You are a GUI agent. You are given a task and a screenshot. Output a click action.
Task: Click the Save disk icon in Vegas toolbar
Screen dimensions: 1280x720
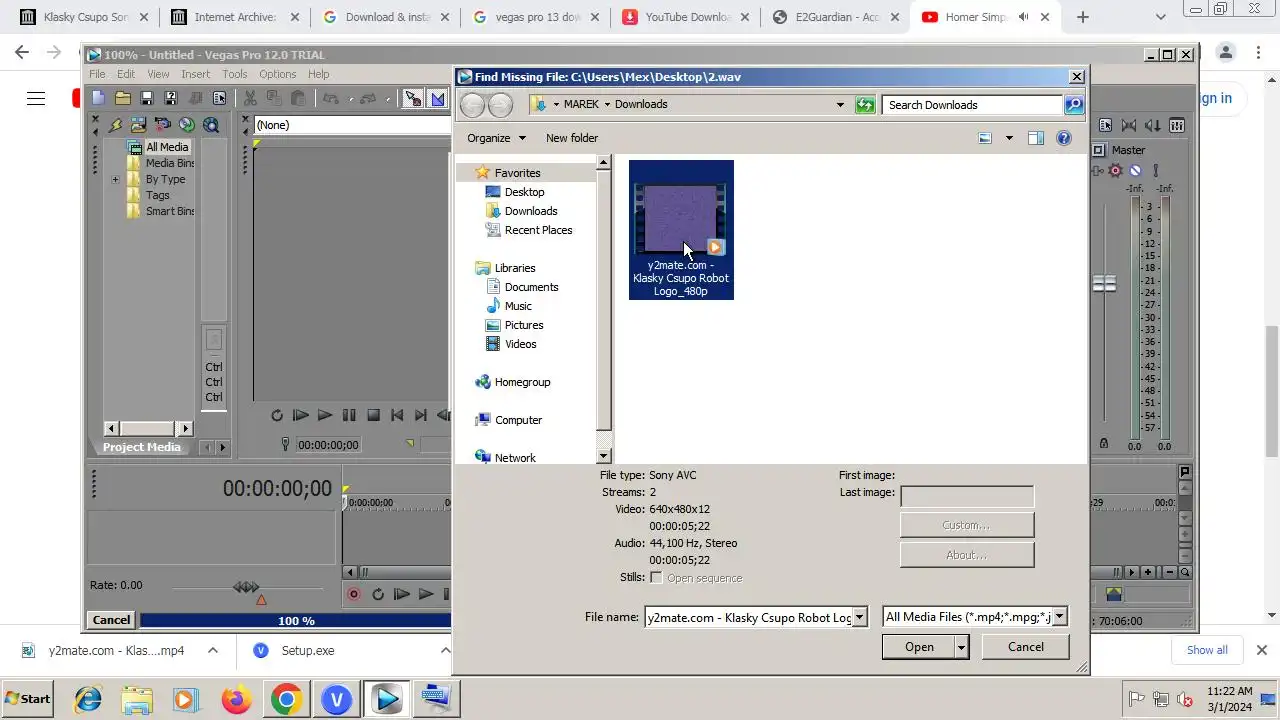147,98
